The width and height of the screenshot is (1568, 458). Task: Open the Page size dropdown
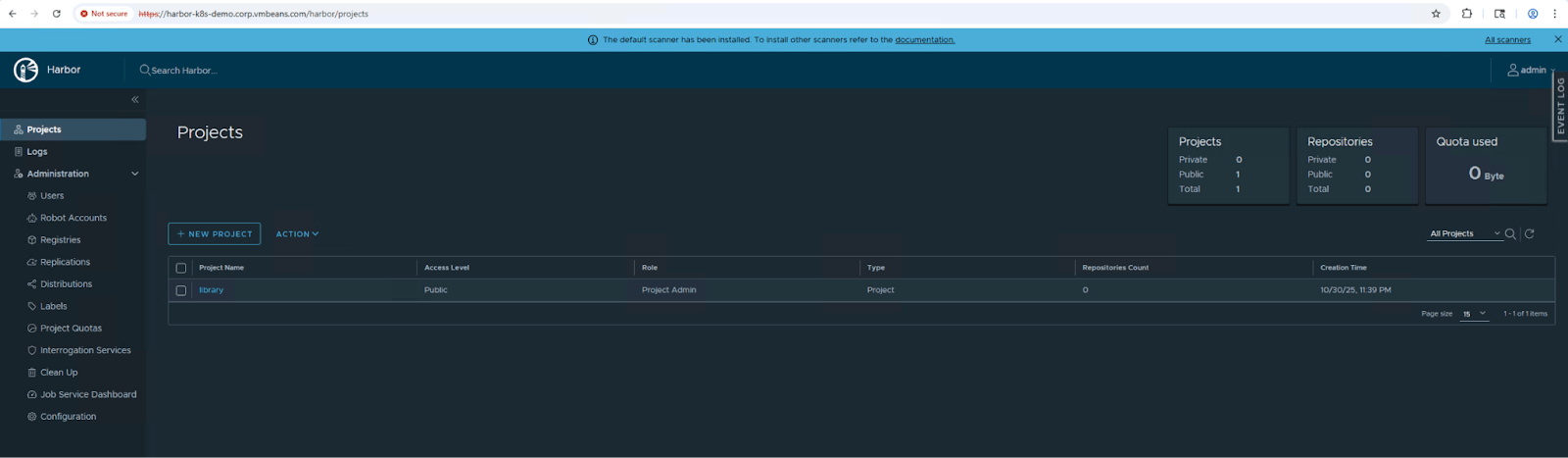pyautogui.click(x=1474, y=314)
